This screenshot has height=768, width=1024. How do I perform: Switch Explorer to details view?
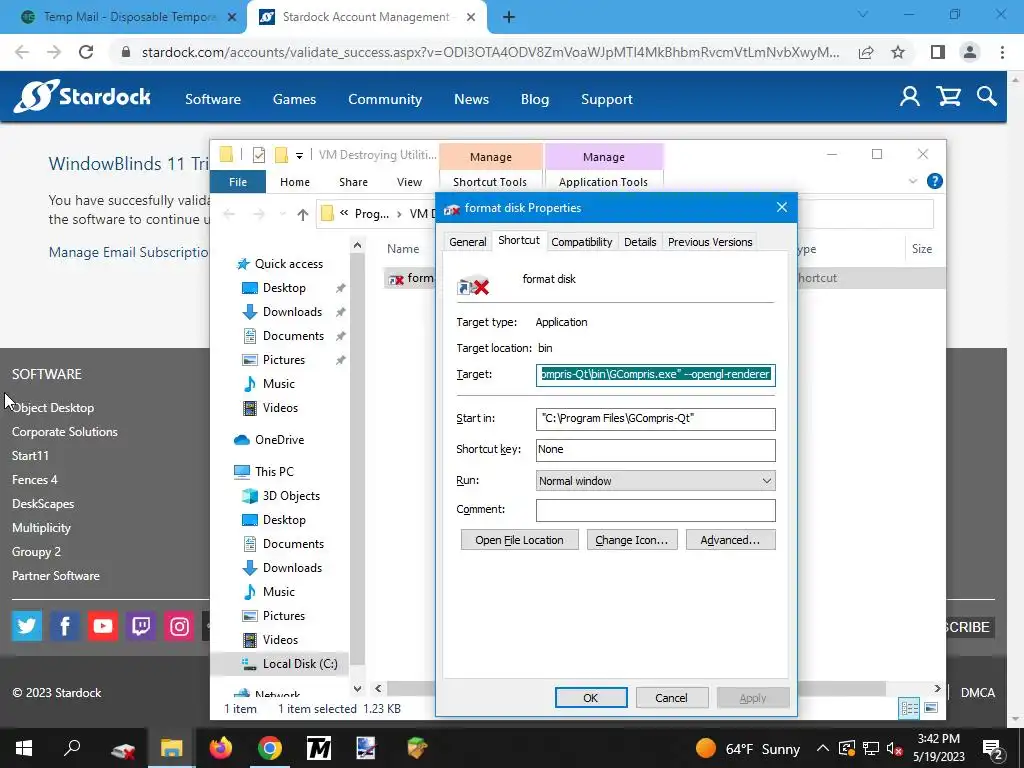909,709
